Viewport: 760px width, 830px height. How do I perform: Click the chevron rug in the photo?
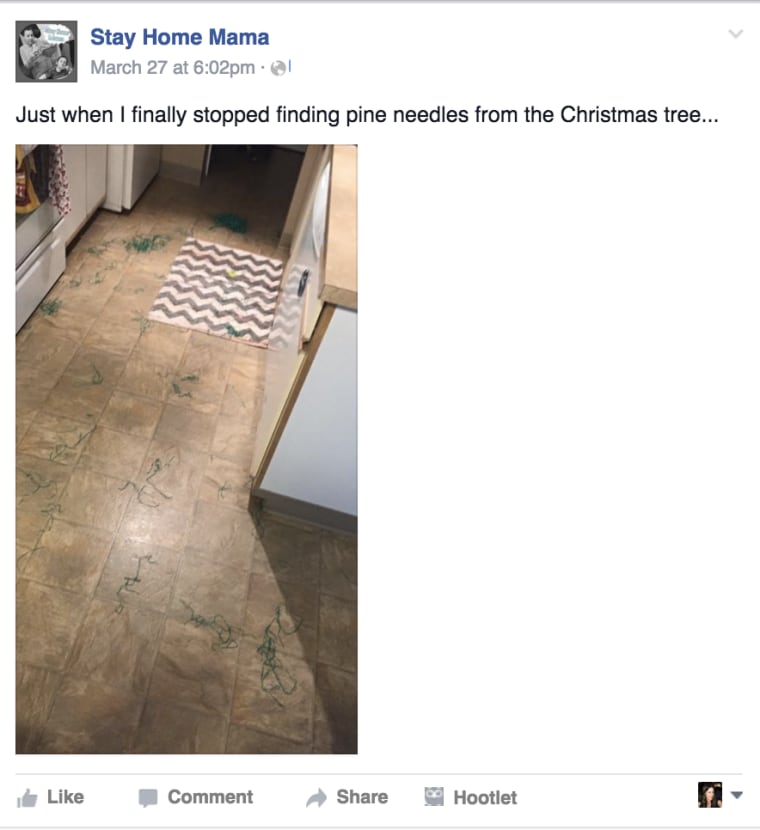[x=217, y=292]
